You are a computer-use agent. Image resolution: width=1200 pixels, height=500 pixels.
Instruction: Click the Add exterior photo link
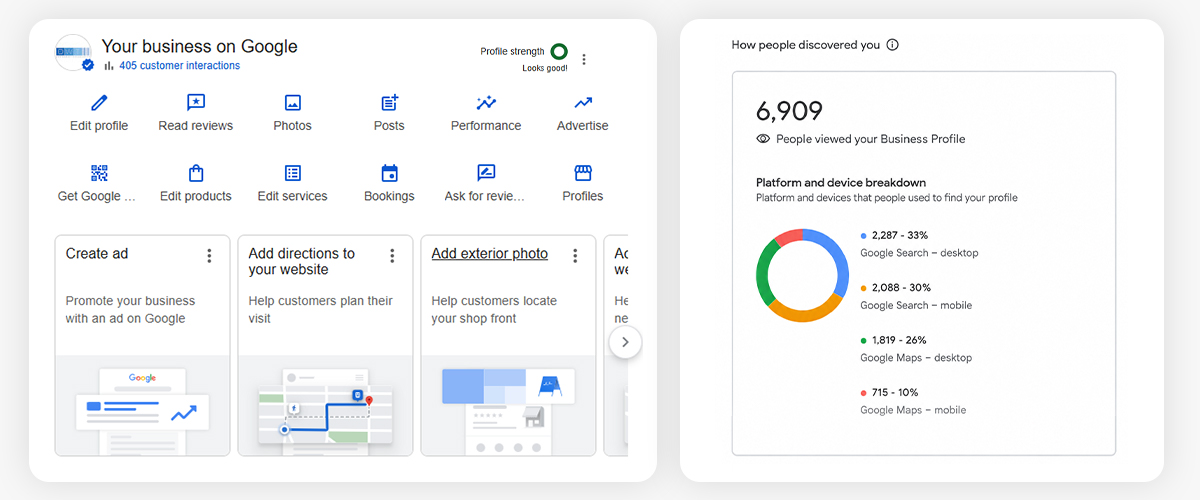tap(489, 254)
